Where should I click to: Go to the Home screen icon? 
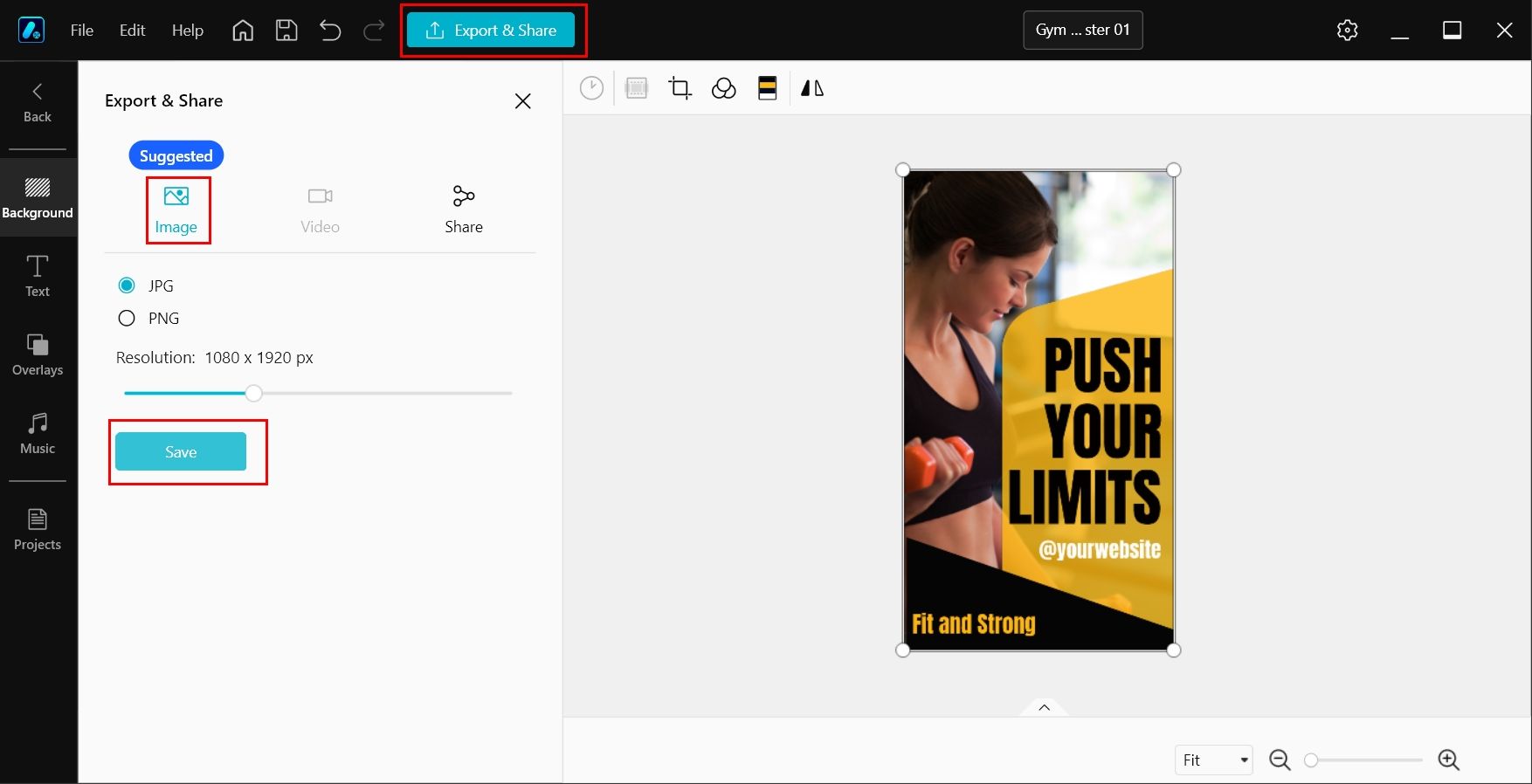coord(243,31)
